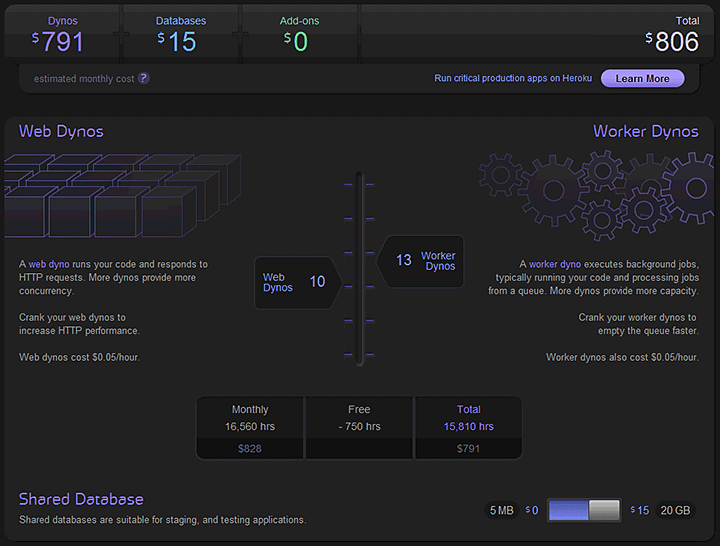The height and width of the screenshot is (546, 720).
Task: Select the 20 GB database option
Action: click(x=675, y=510)
